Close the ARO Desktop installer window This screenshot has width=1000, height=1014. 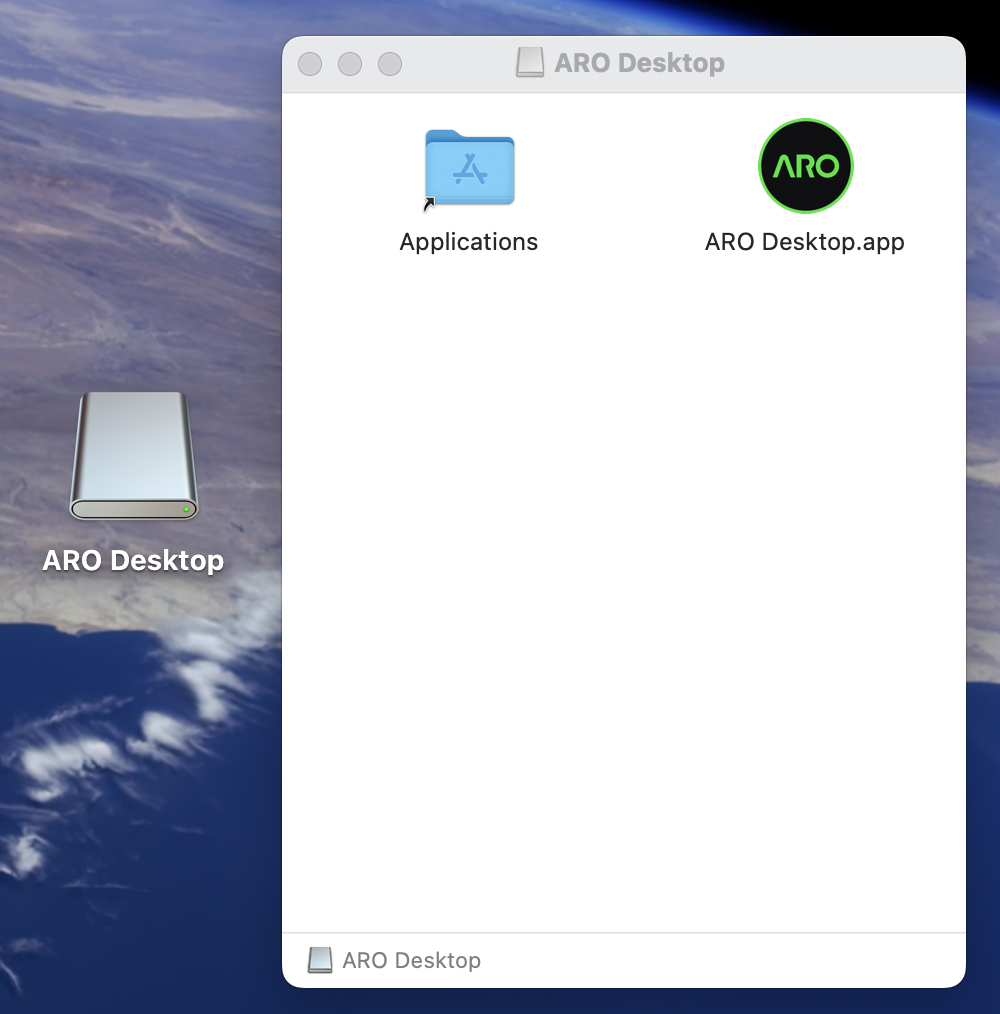[310, 63]
